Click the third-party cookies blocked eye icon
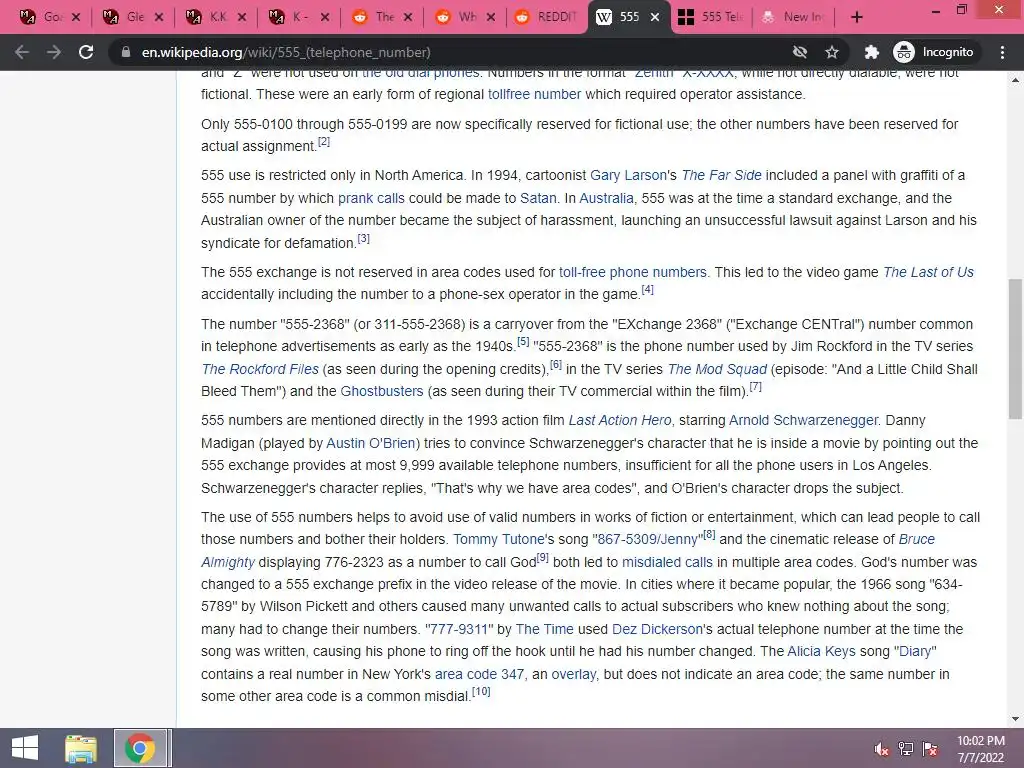Screen dimensions: 1024x768 pyautogui.click(x=799, y=52)
